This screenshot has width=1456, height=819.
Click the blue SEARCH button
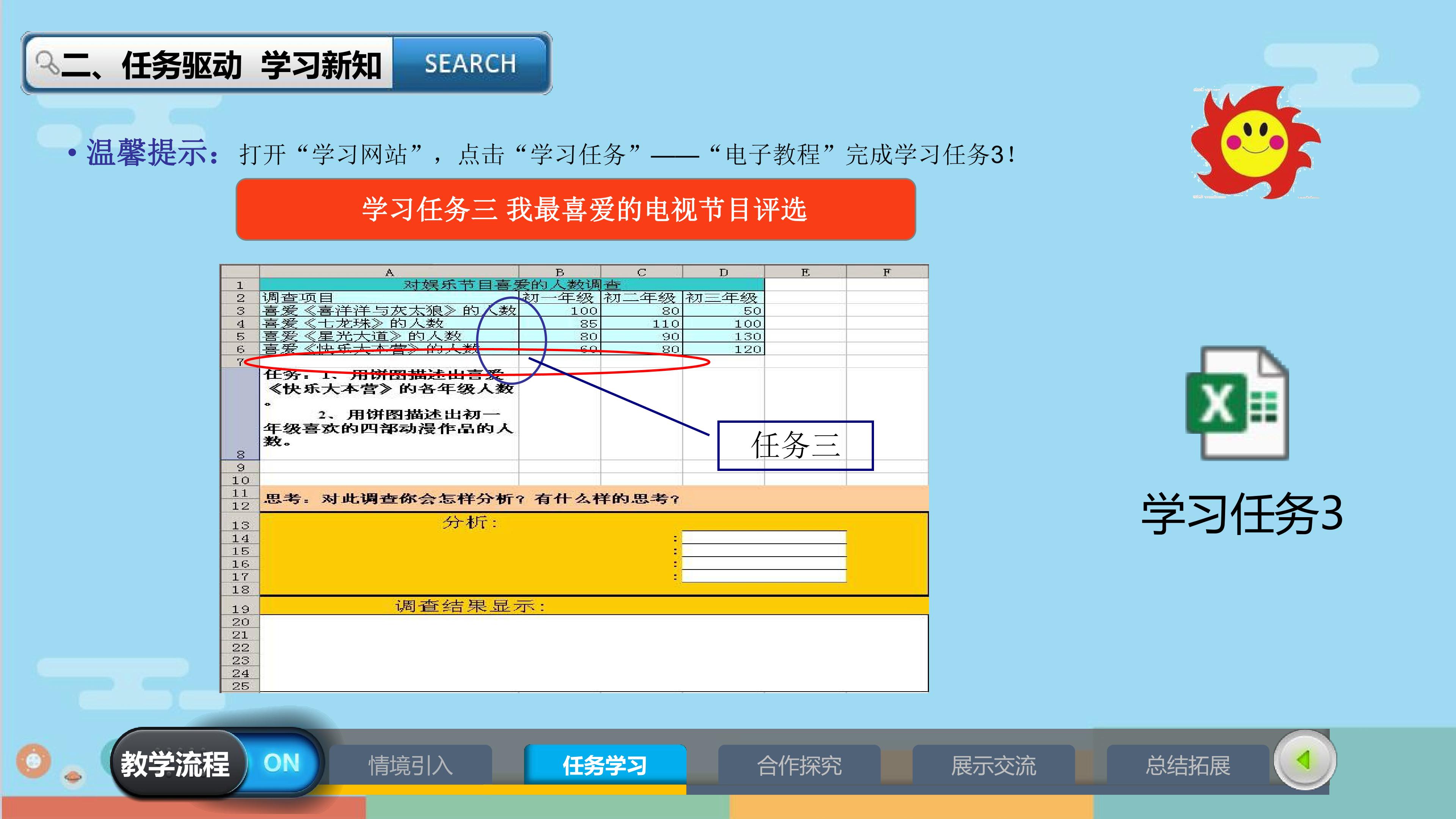(x=470, y=63)
